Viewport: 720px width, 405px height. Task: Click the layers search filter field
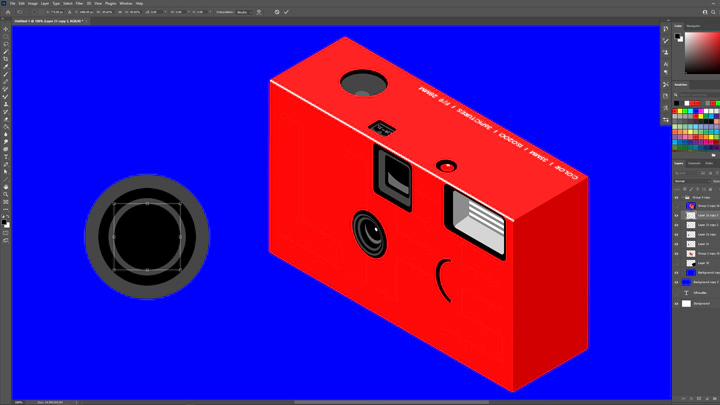(686, 173)
